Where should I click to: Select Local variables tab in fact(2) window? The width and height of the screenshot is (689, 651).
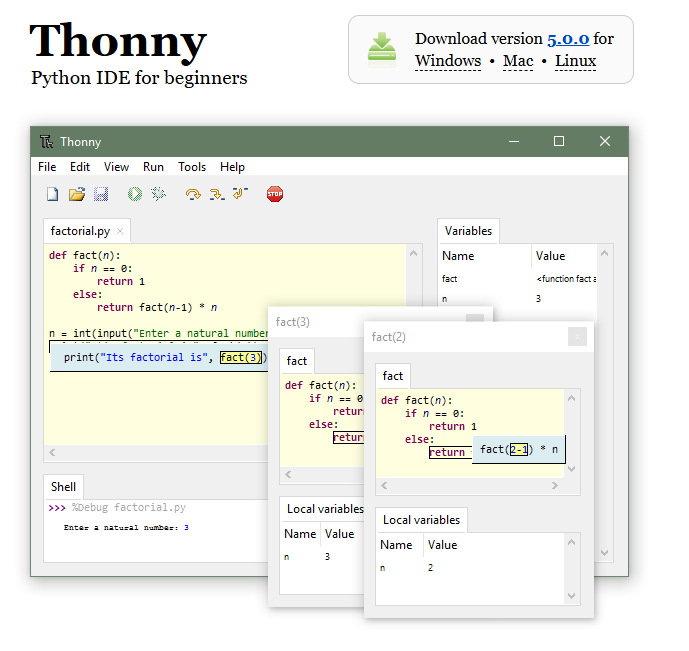point(421,520)
